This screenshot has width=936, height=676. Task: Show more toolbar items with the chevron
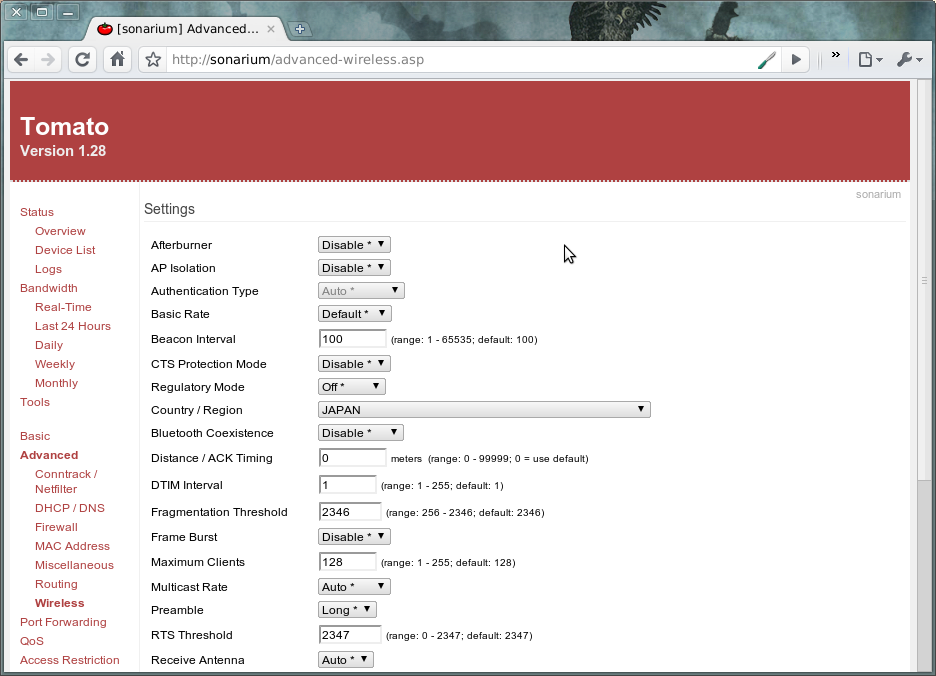click(x=836, y=55)
